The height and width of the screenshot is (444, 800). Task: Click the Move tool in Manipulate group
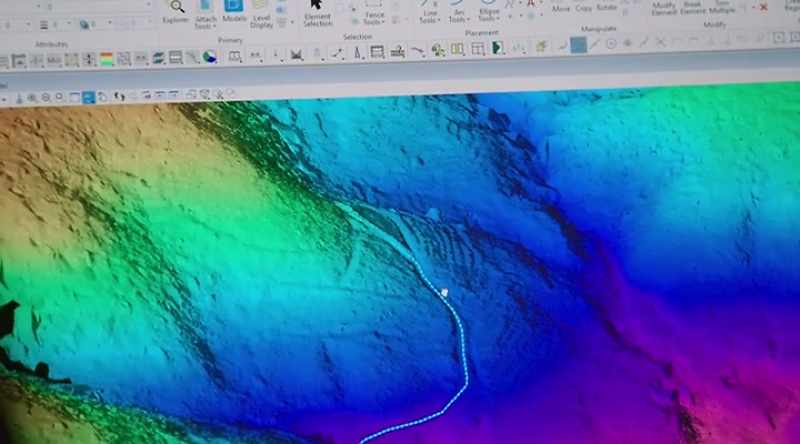(x=560, y=7)
